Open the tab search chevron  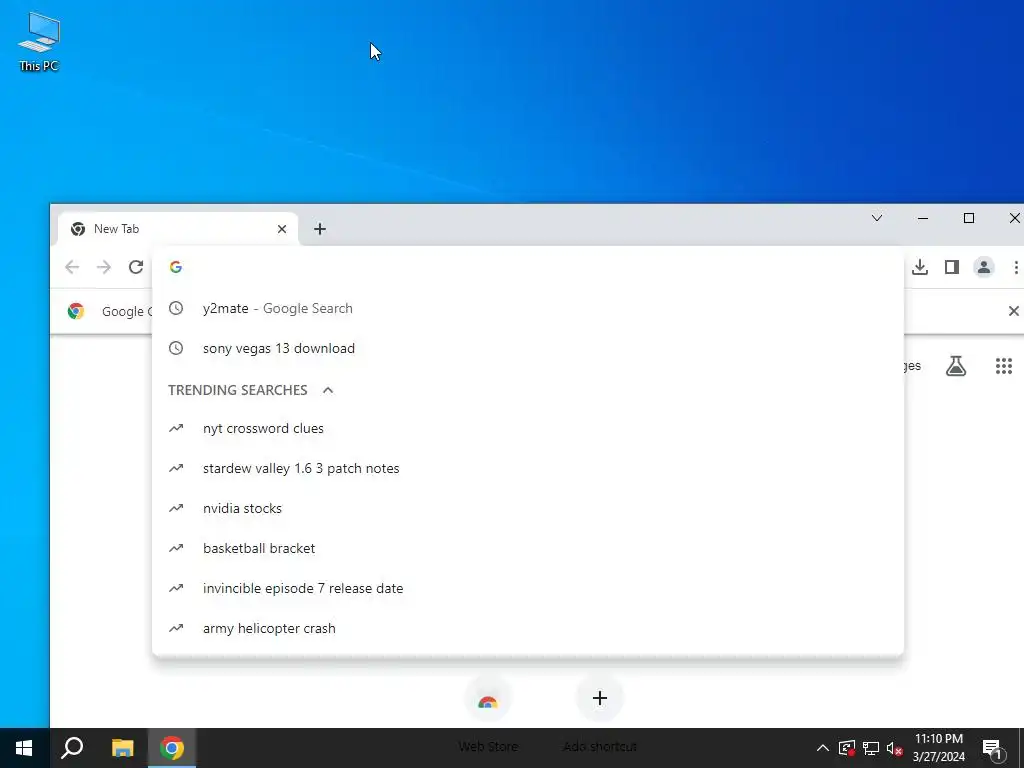coord(877,218)
